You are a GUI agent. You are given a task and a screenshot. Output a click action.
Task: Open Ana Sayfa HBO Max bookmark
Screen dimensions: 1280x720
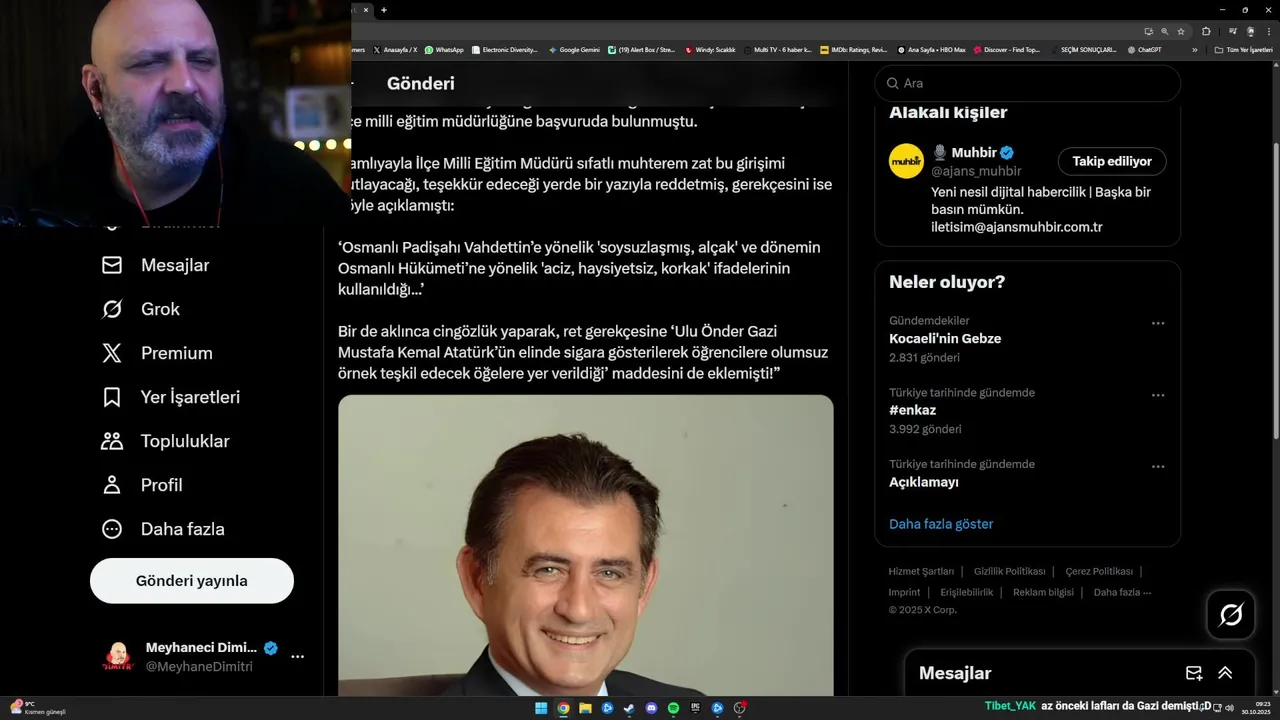point(931,49)
